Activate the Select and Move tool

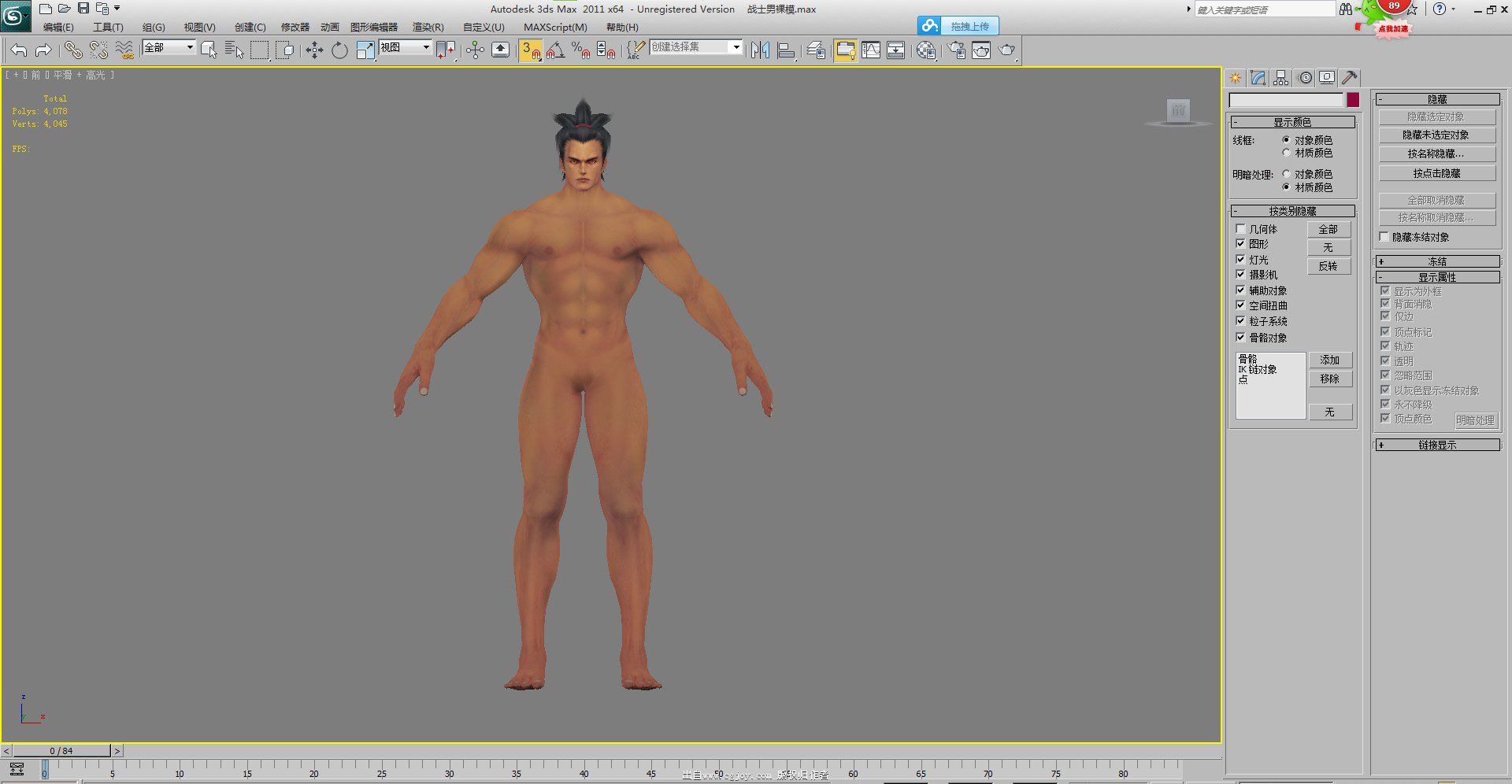pyautogui.click(x=314, y=50)
